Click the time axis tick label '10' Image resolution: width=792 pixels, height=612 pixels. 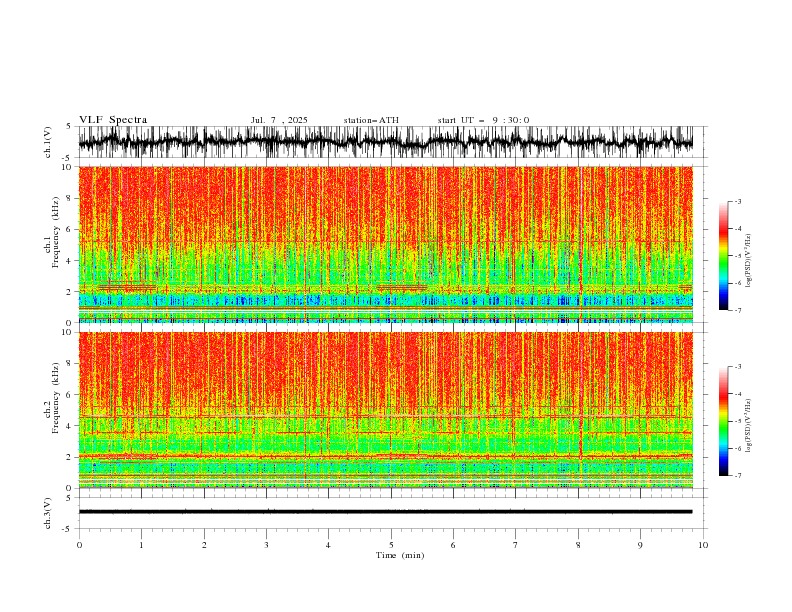(703, 545)
